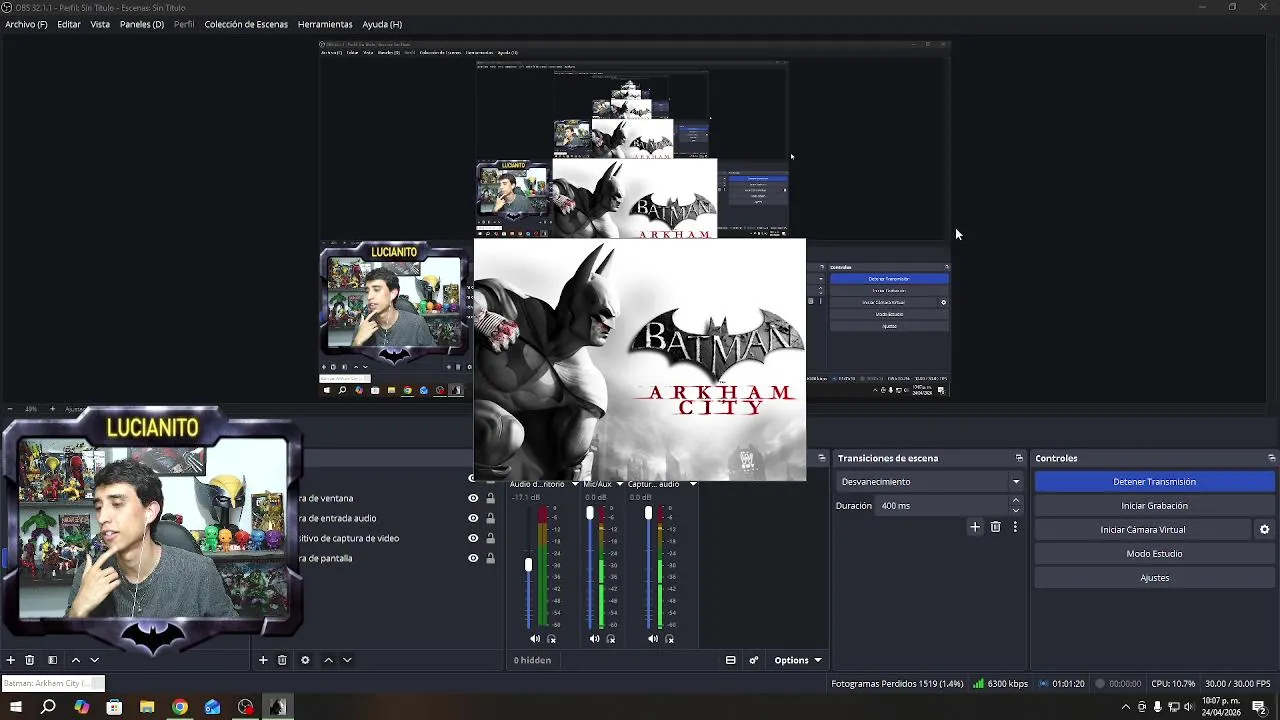Move source down in sources toolbar
Viewport: 1280px width, 720px height.
[x=347, y=660]
